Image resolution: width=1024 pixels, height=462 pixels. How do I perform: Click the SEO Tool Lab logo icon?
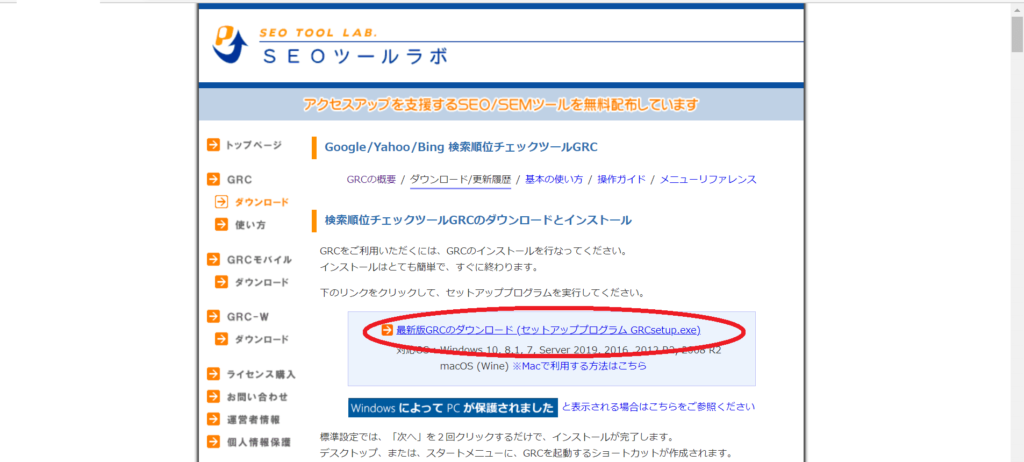(x=231, y=44)
